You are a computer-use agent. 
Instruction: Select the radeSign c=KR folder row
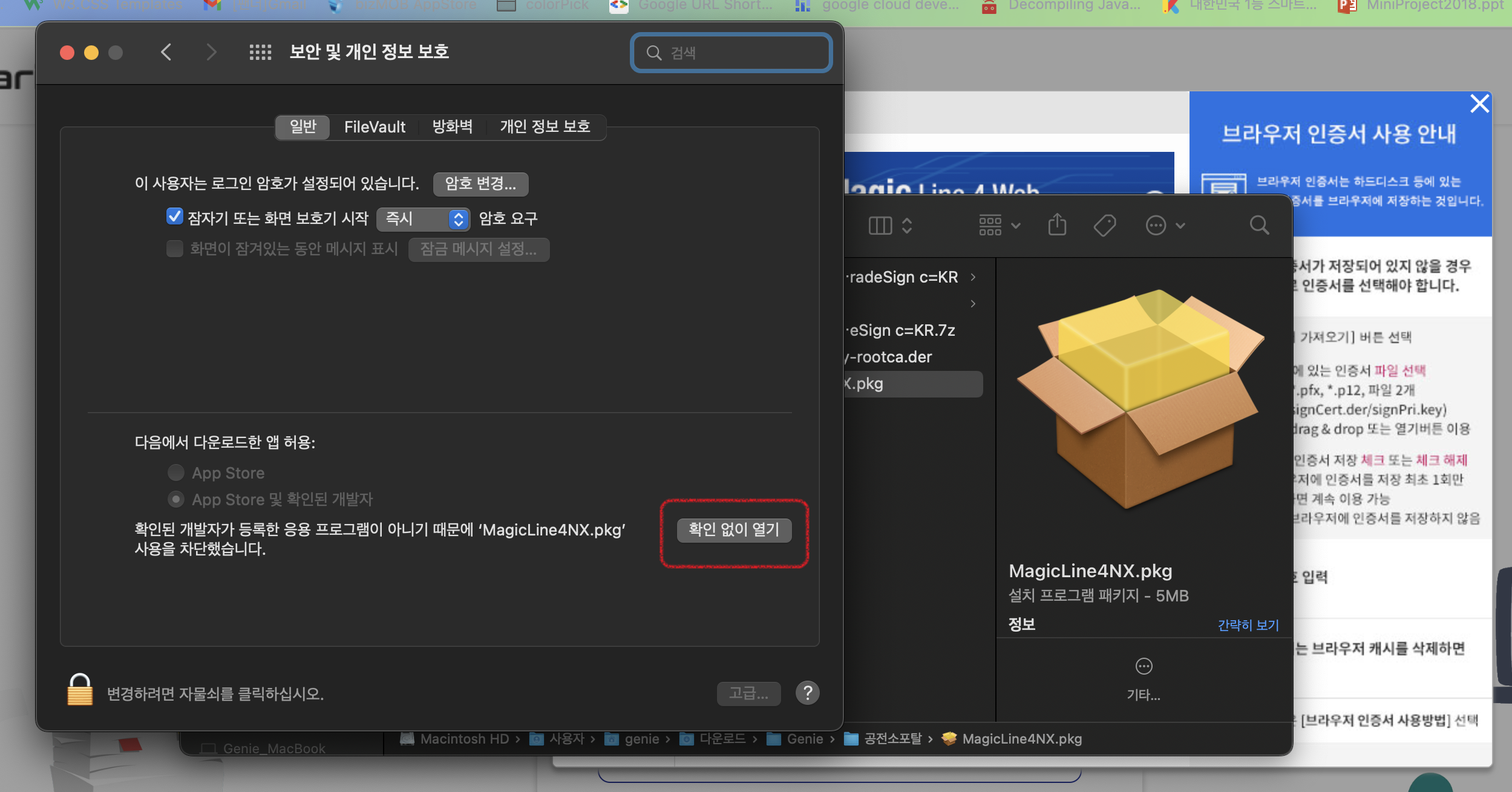tap(914, 277)
